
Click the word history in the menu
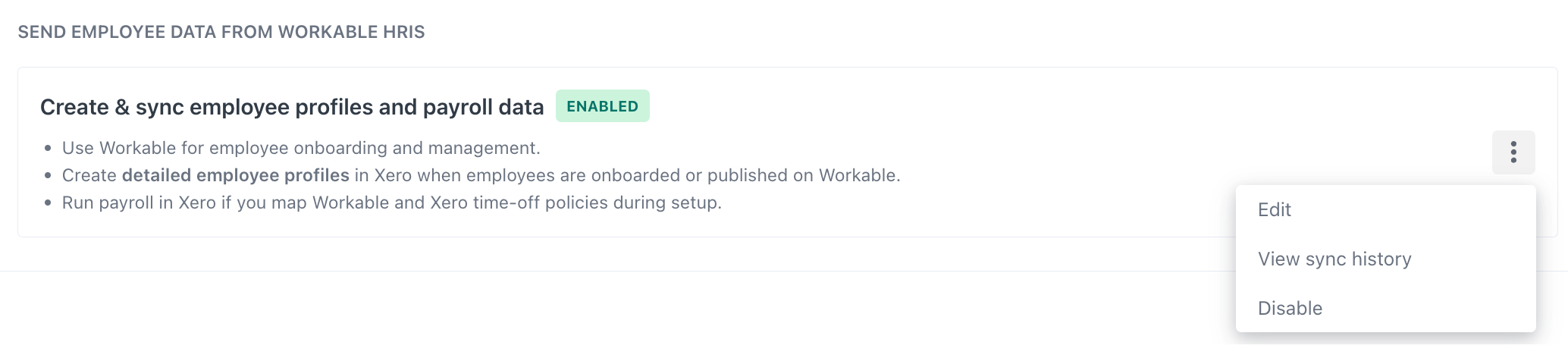click(x=1381, y=259)
